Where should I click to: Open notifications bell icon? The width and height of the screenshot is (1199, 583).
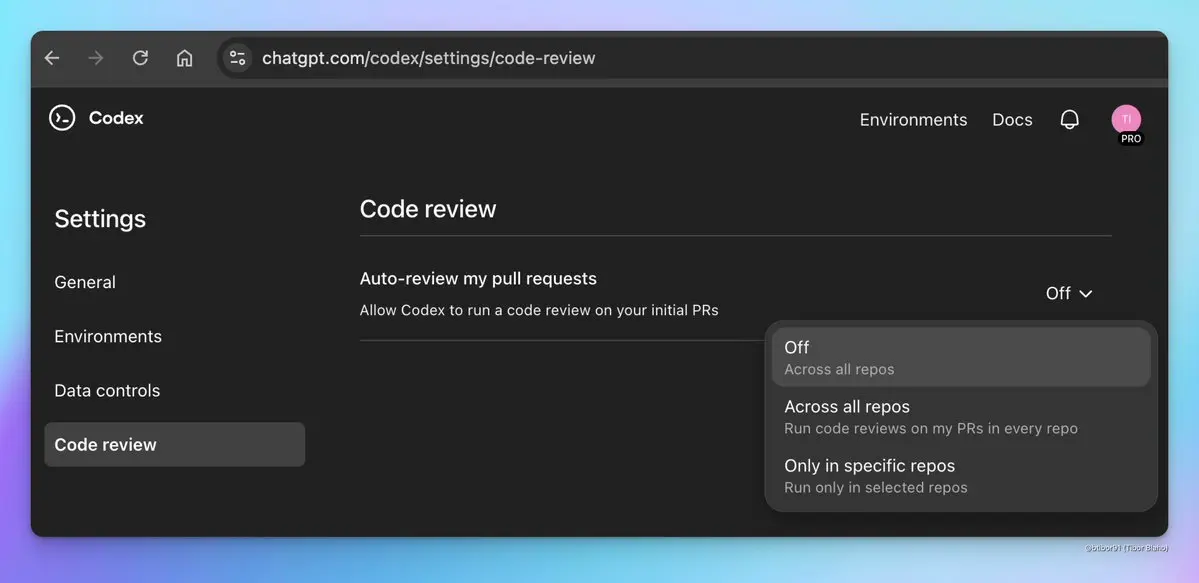click(1069, 119)
